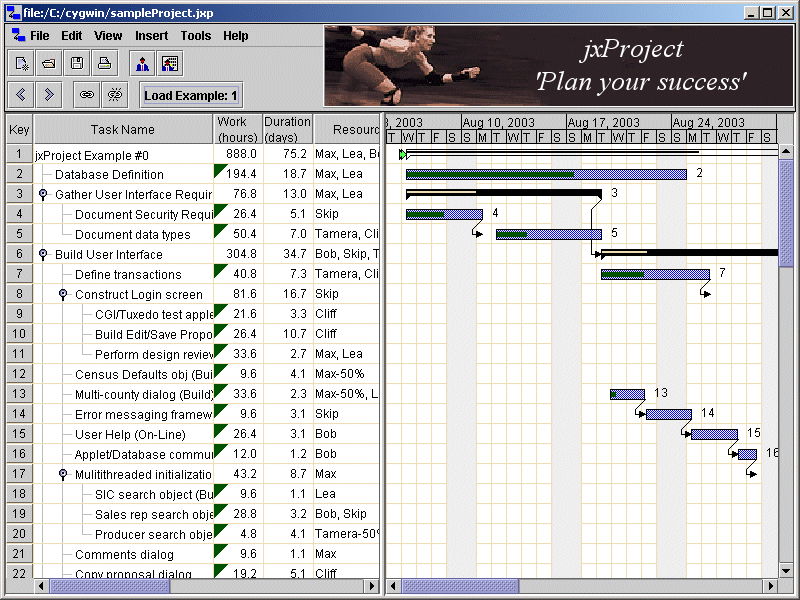Open the Insert menu

point(152,36)
